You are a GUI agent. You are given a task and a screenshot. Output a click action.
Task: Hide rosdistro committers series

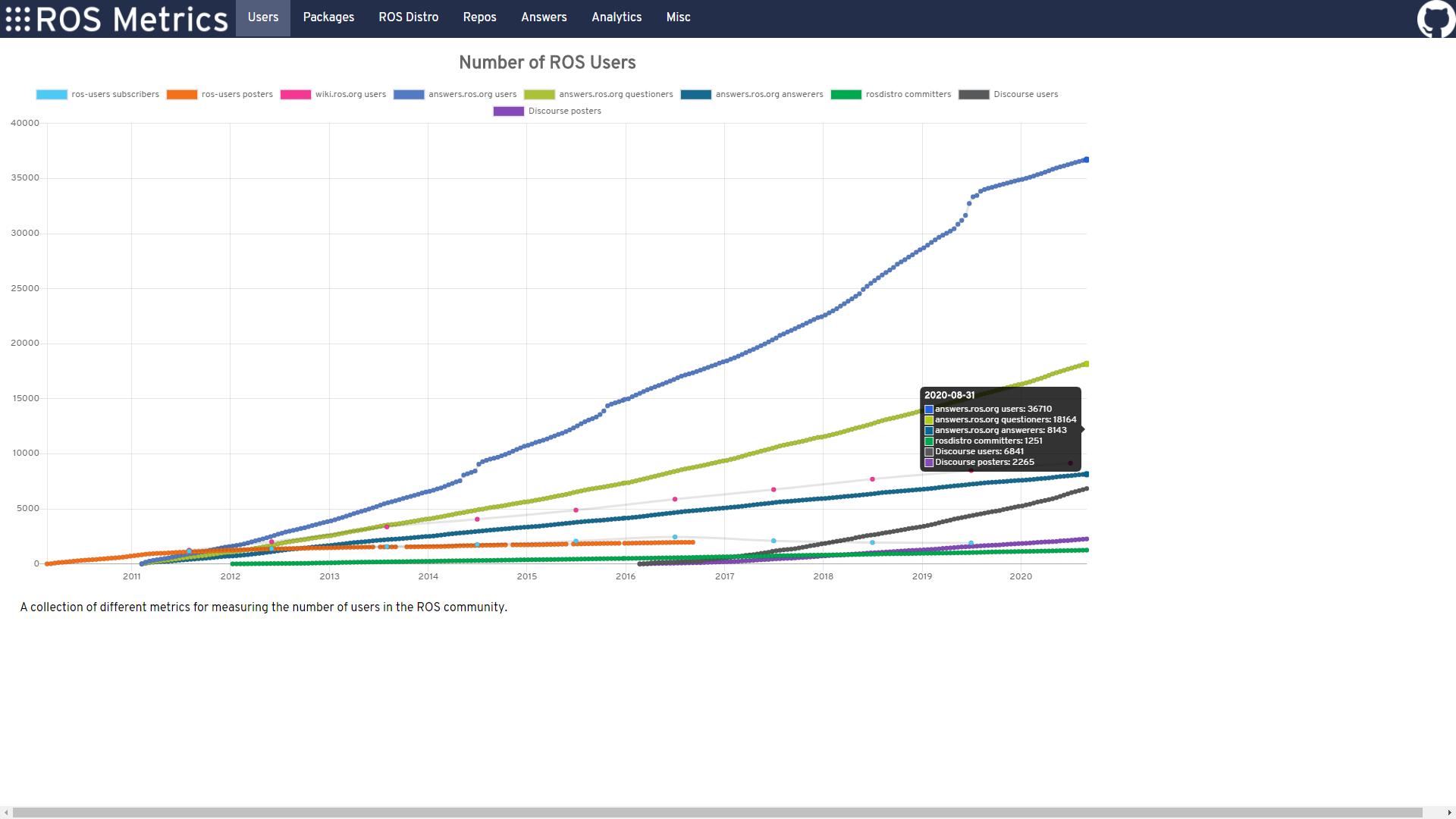(846, 95)
